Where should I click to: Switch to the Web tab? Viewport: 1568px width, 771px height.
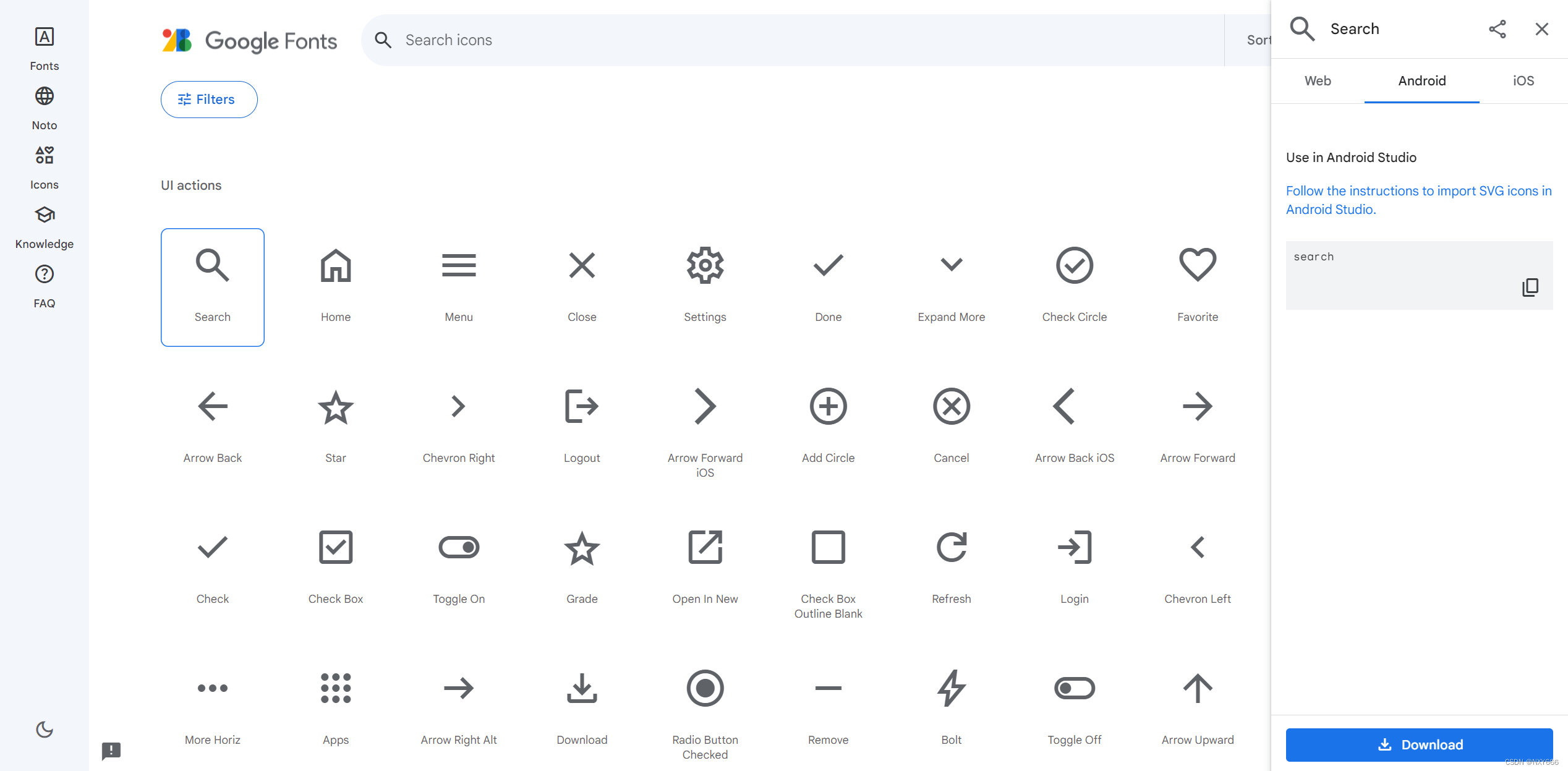[x=1318, y=80]
